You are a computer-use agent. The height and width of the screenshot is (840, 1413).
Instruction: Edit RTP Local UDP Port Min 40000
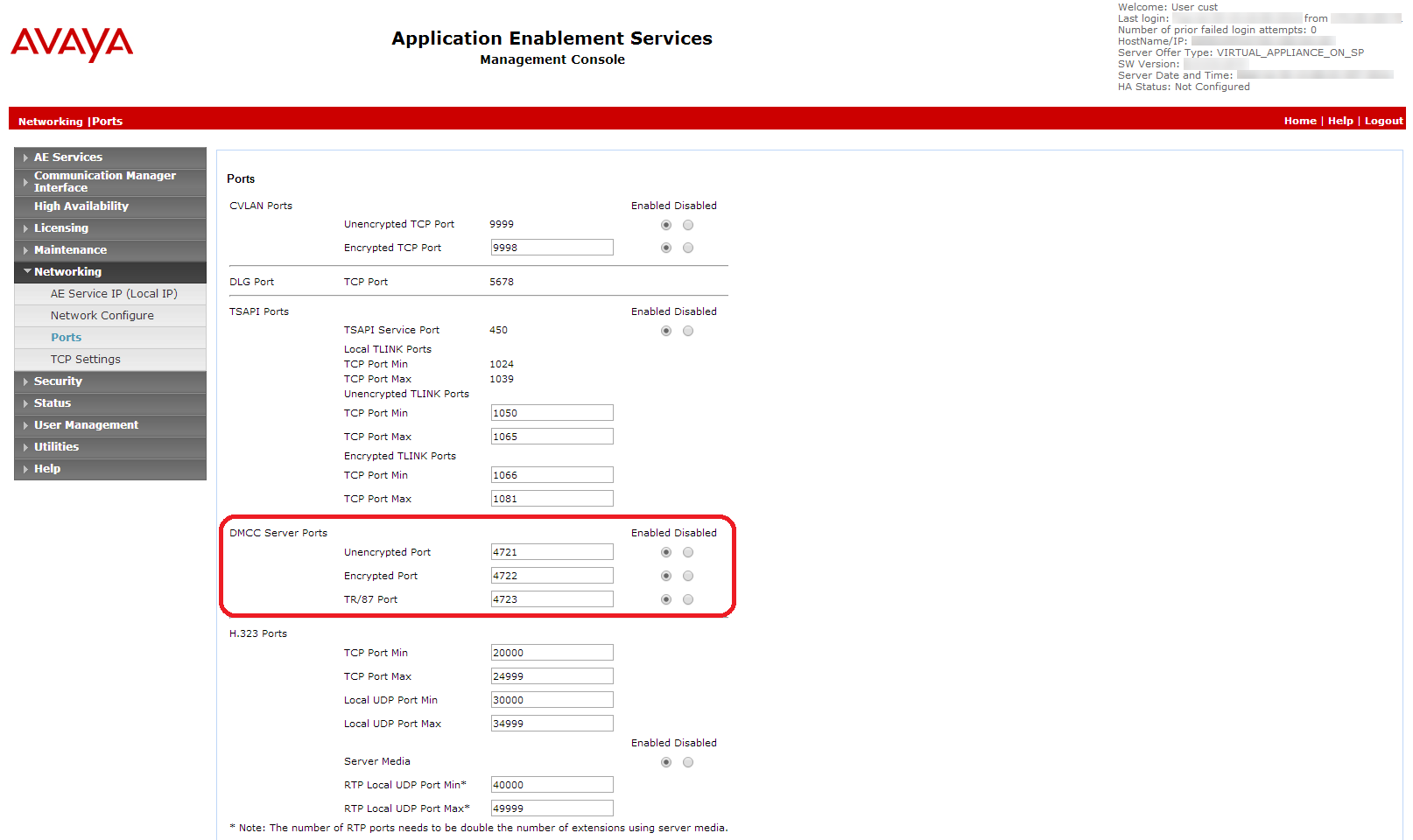click(x=552, y=785)
